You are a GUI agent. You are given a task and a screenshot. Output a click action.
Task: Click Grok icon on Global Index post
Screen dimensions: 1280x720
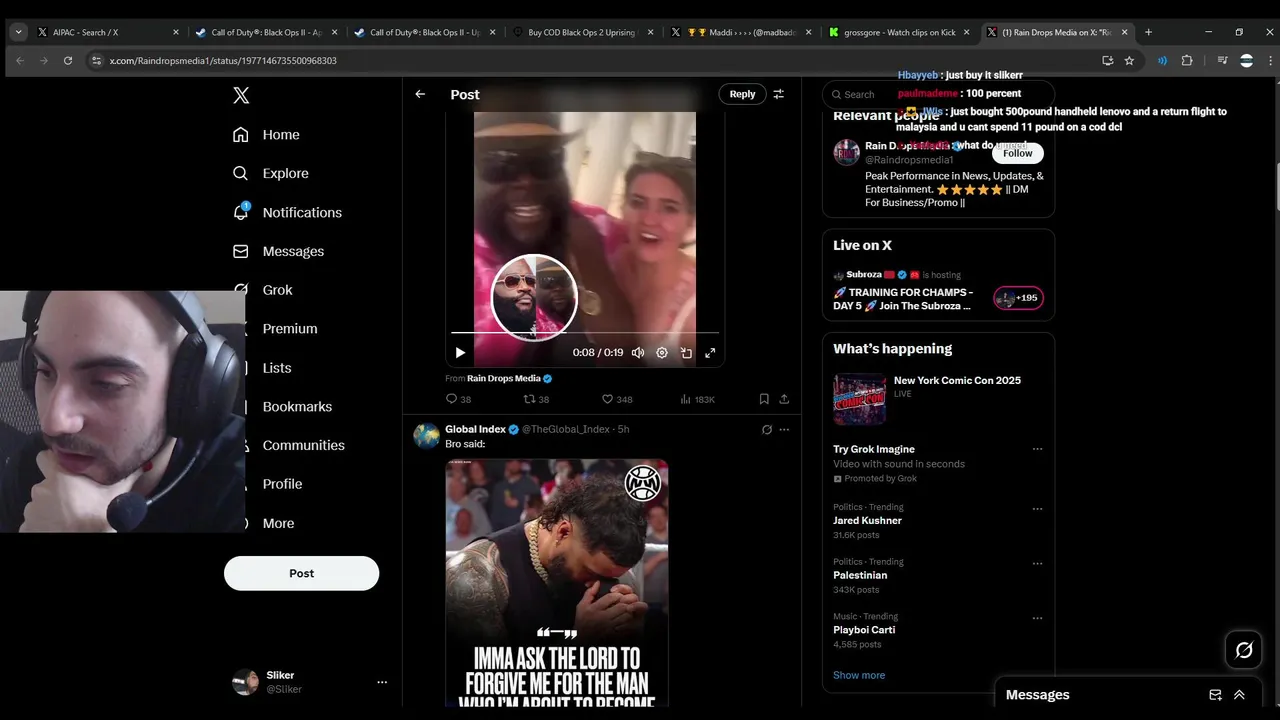[x=767, y=429]
